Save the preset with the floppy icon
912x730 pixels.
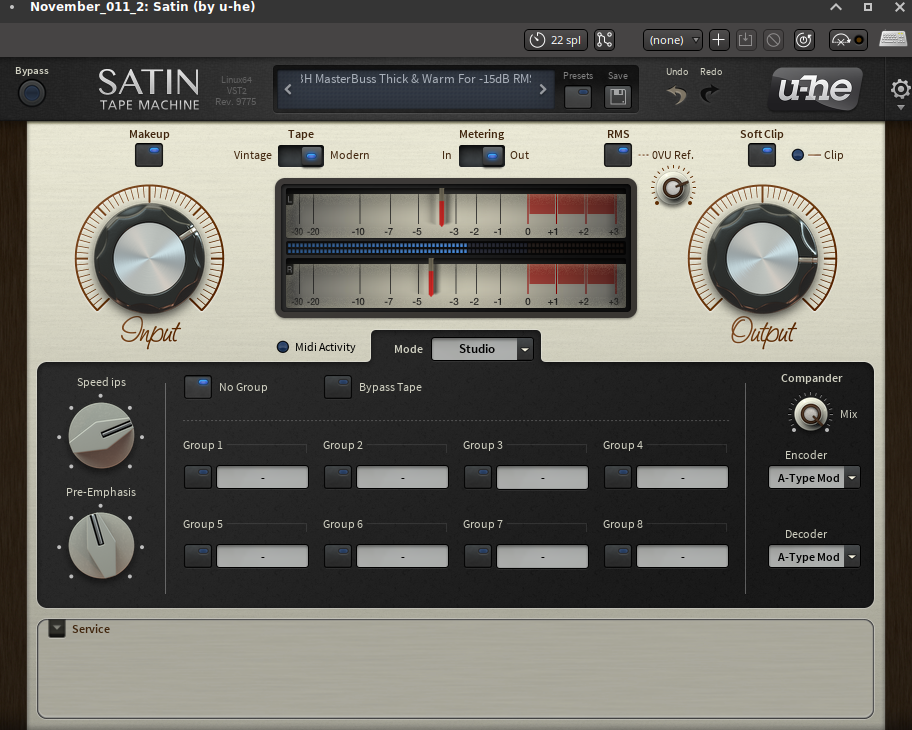coord(618,97)
